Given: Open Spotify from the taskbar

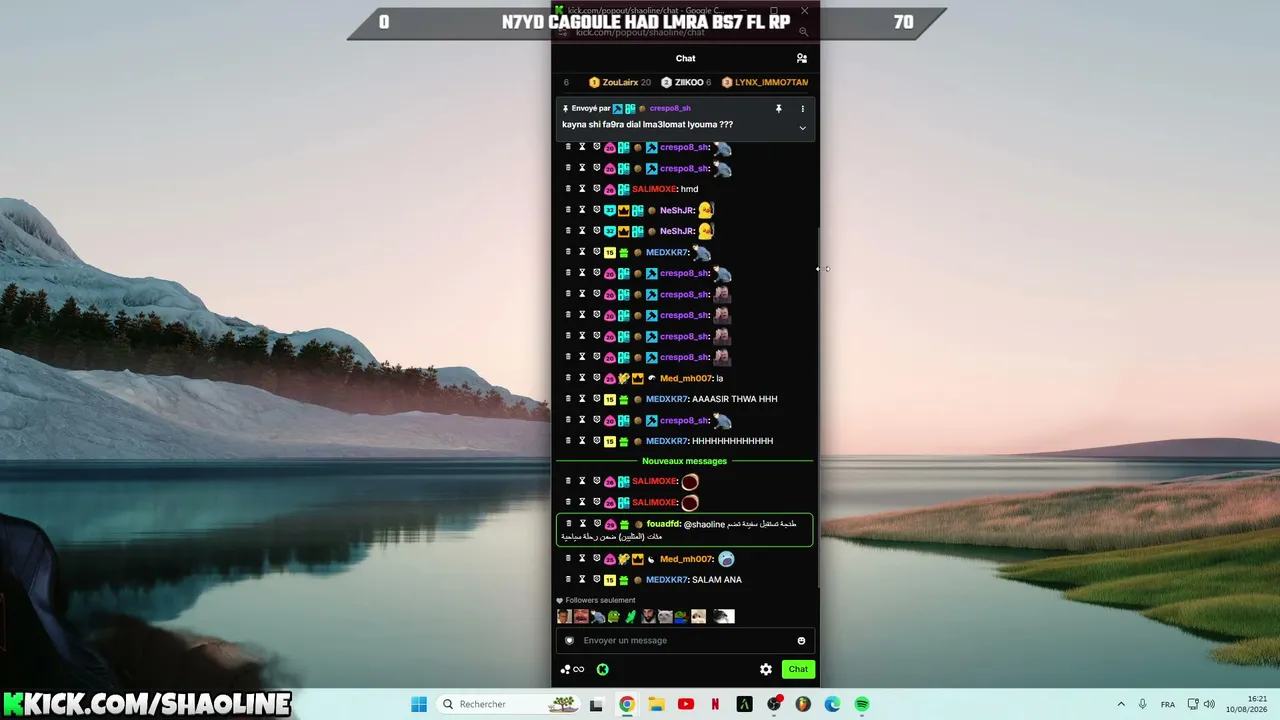Looking at the screenshot, I should [x=862, y=704].
